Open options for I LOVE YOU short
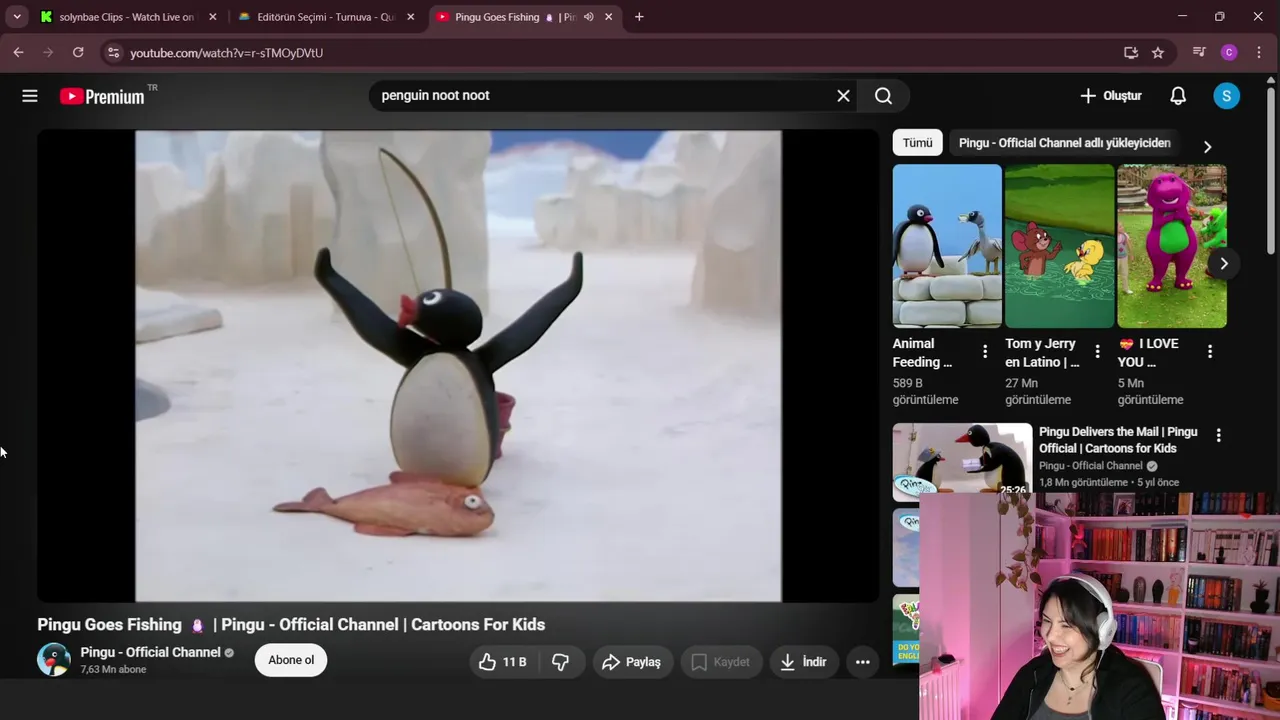The height and width of the screenshot is (720, 1280). [x=1210, y=352]
